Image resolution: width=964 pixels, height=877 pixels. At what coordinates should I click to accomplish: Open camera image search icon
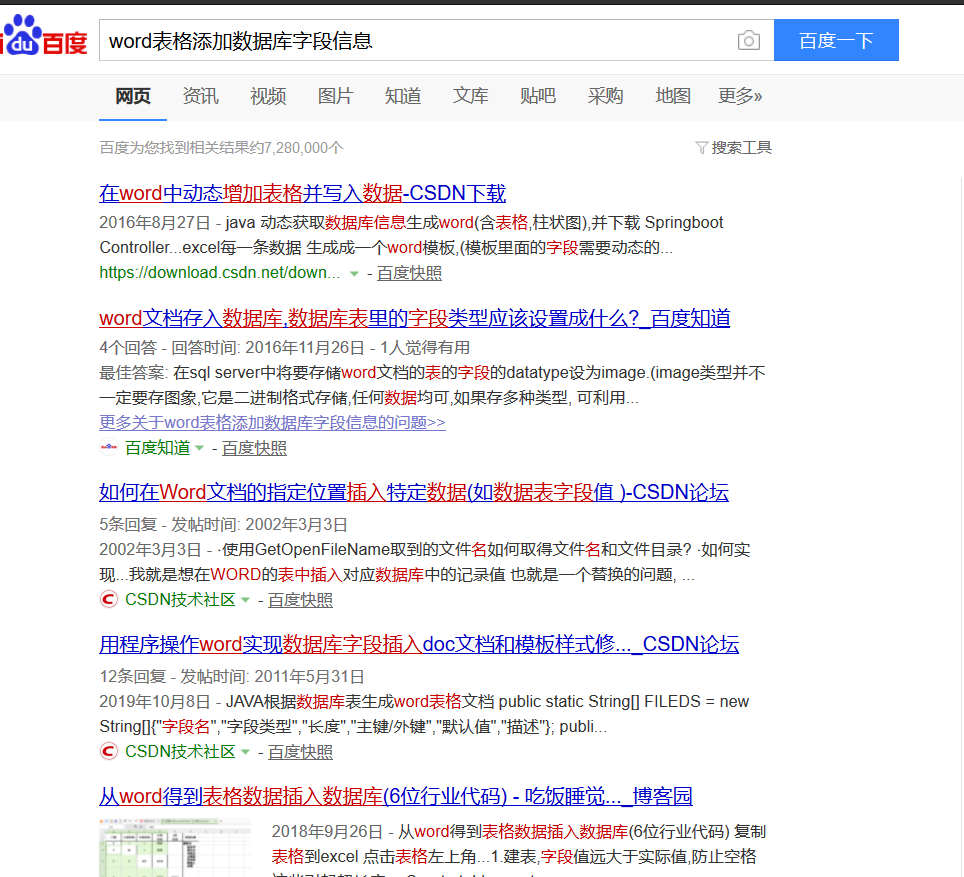(748, 41)
